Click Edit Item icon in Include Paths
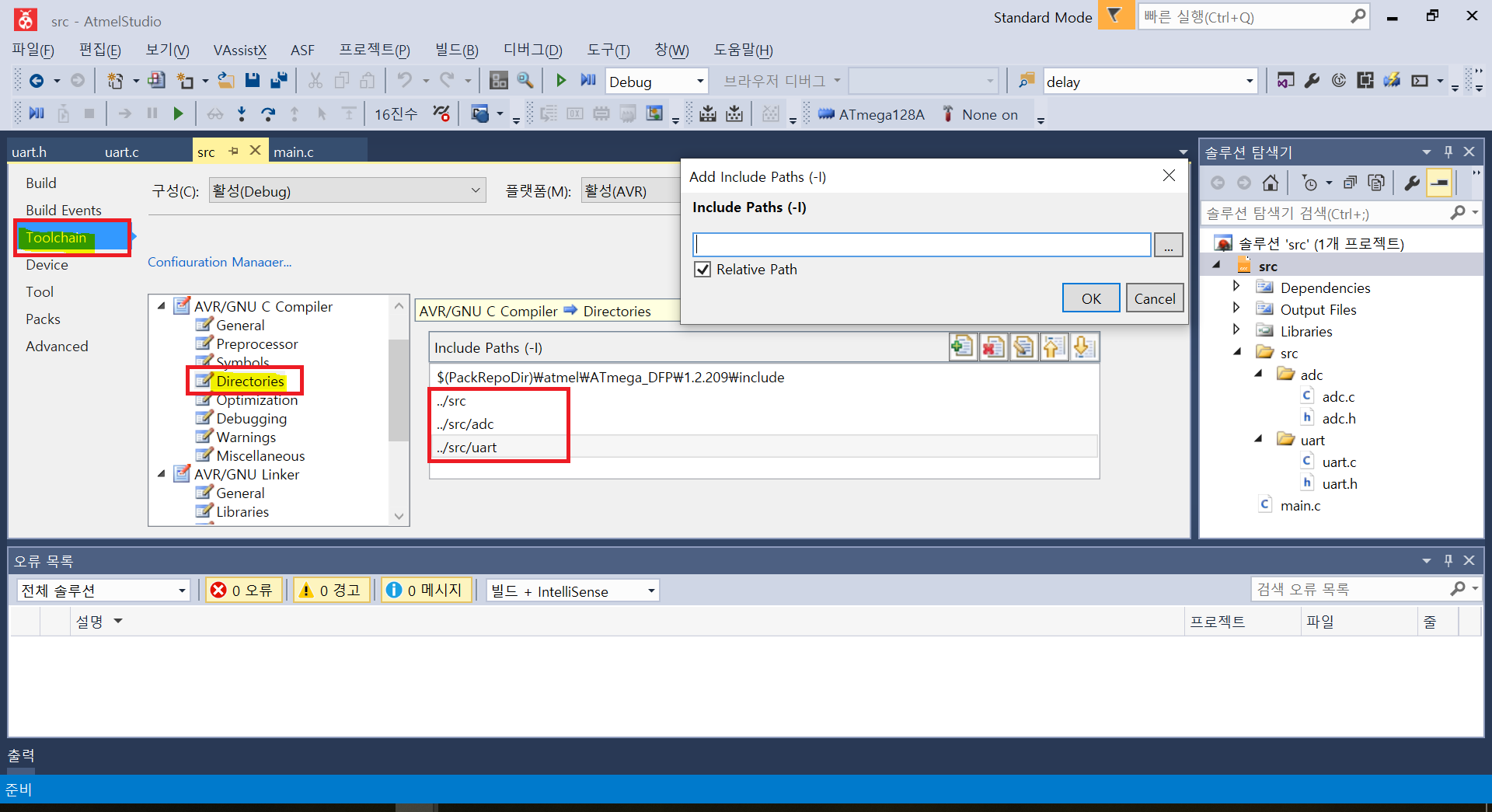The width and height of the screenshot is (1492, 812). coord(1023,347)
